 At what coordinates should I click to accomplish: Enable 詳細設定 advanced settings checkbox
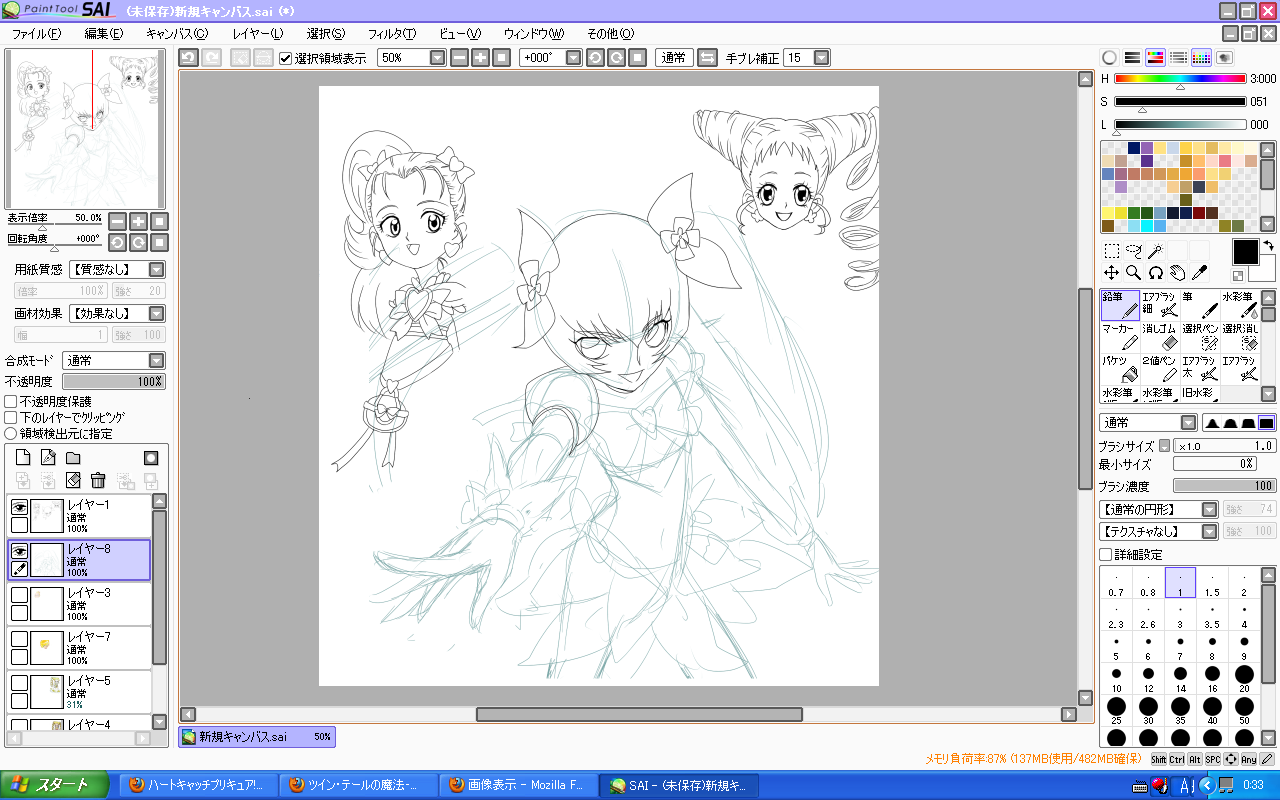tap(1106, 554)
